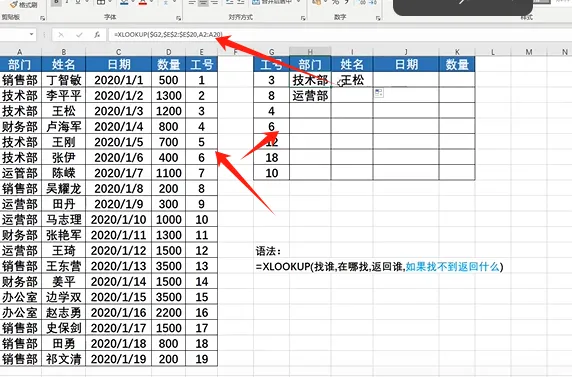572x377 pixels.
Task: Select cell G7 with 工号 18
Action: (271, 157)
